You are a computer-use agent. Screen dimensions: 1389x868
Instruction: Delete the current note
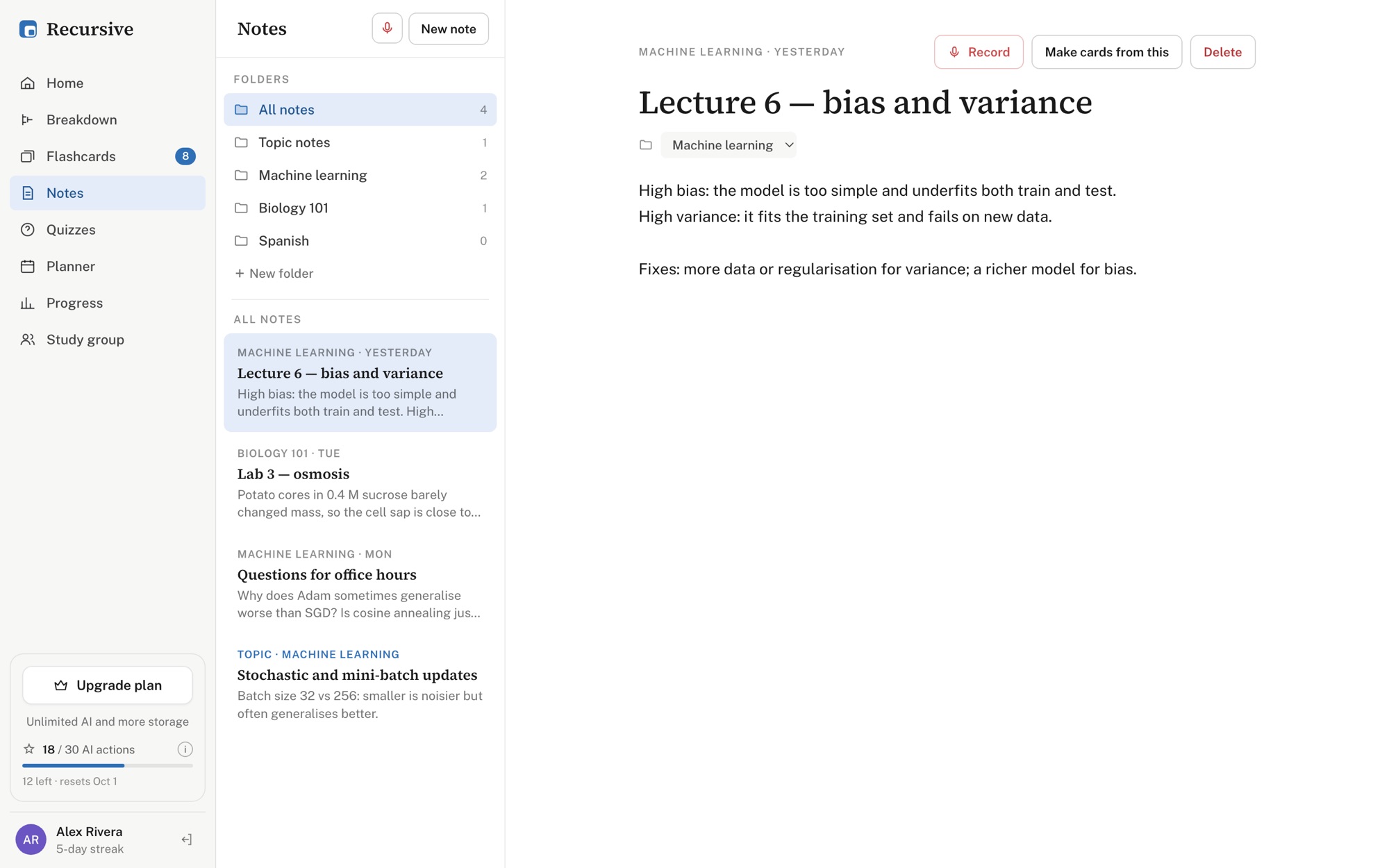click(x=1222, y=52)
